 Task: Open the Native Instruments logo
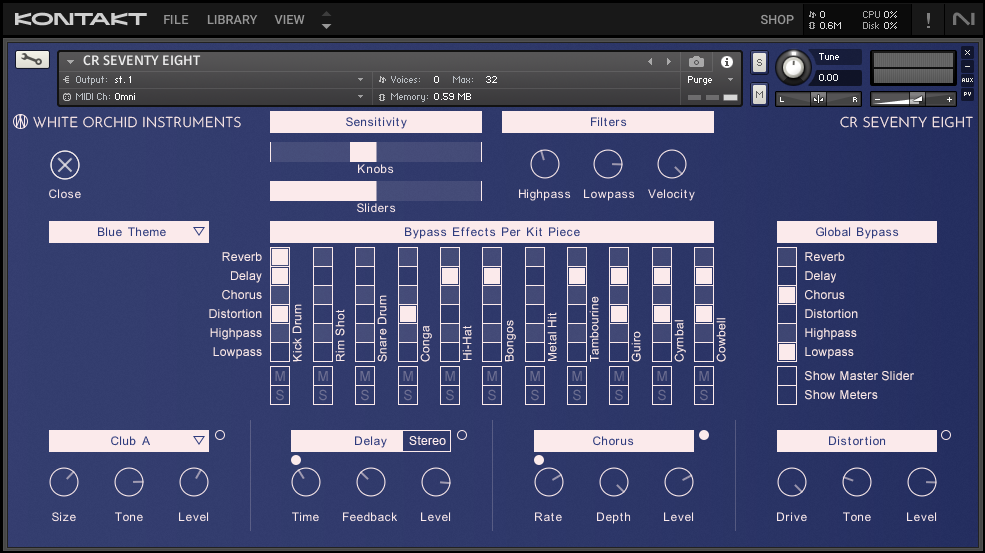coord(963,19)
